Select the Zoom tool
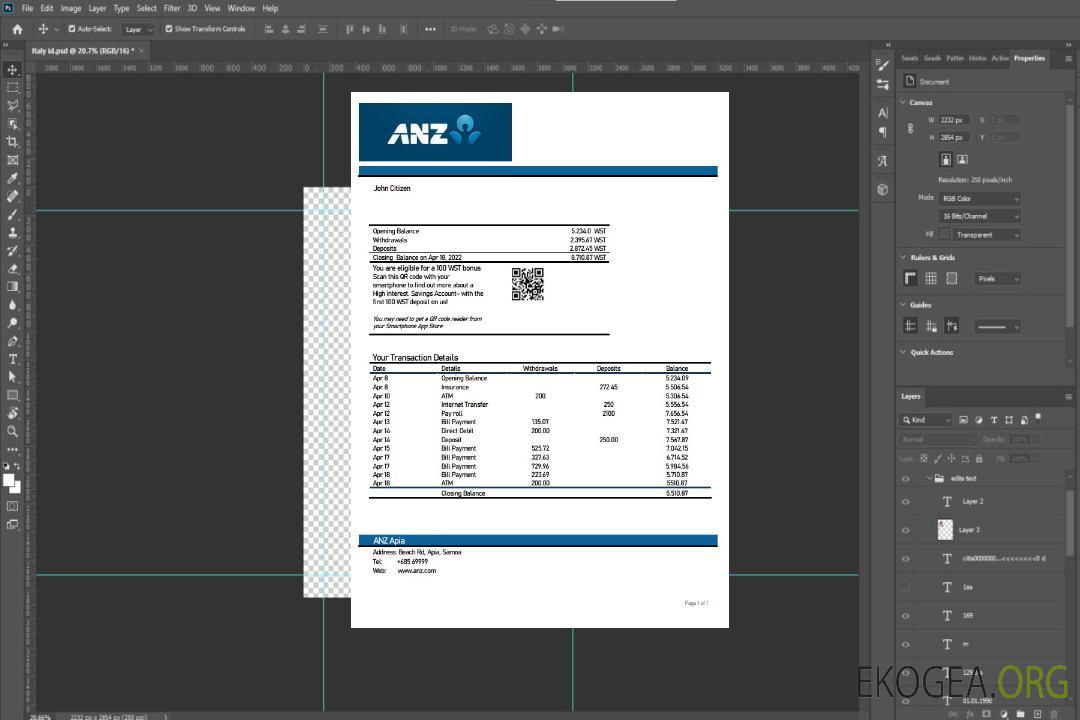This screenshot has width=1080, height=720. pos(12,431)
